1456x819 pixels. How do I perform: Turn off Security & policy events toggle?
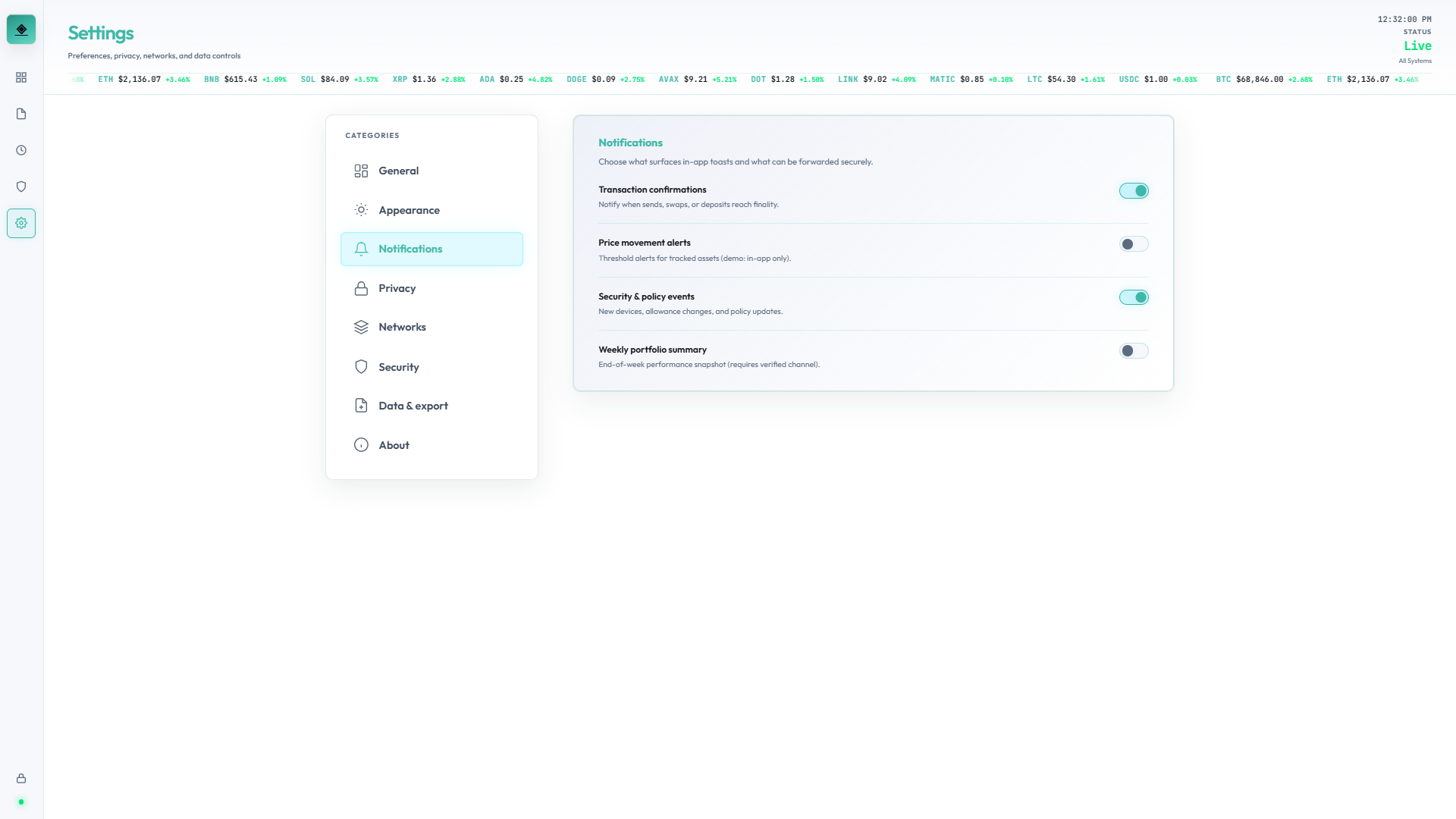1134,297
